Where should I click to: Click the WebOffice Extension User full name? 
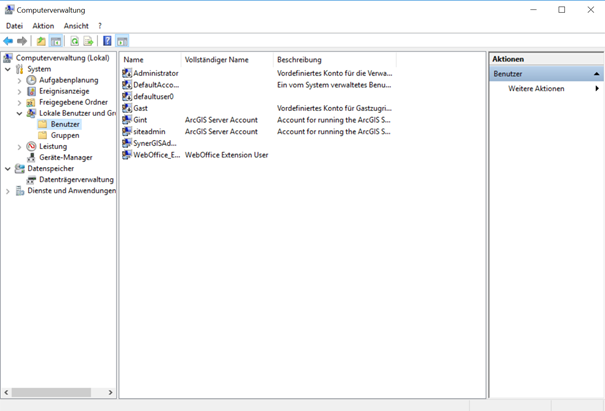pyautogui.click(x=226, y=155)
